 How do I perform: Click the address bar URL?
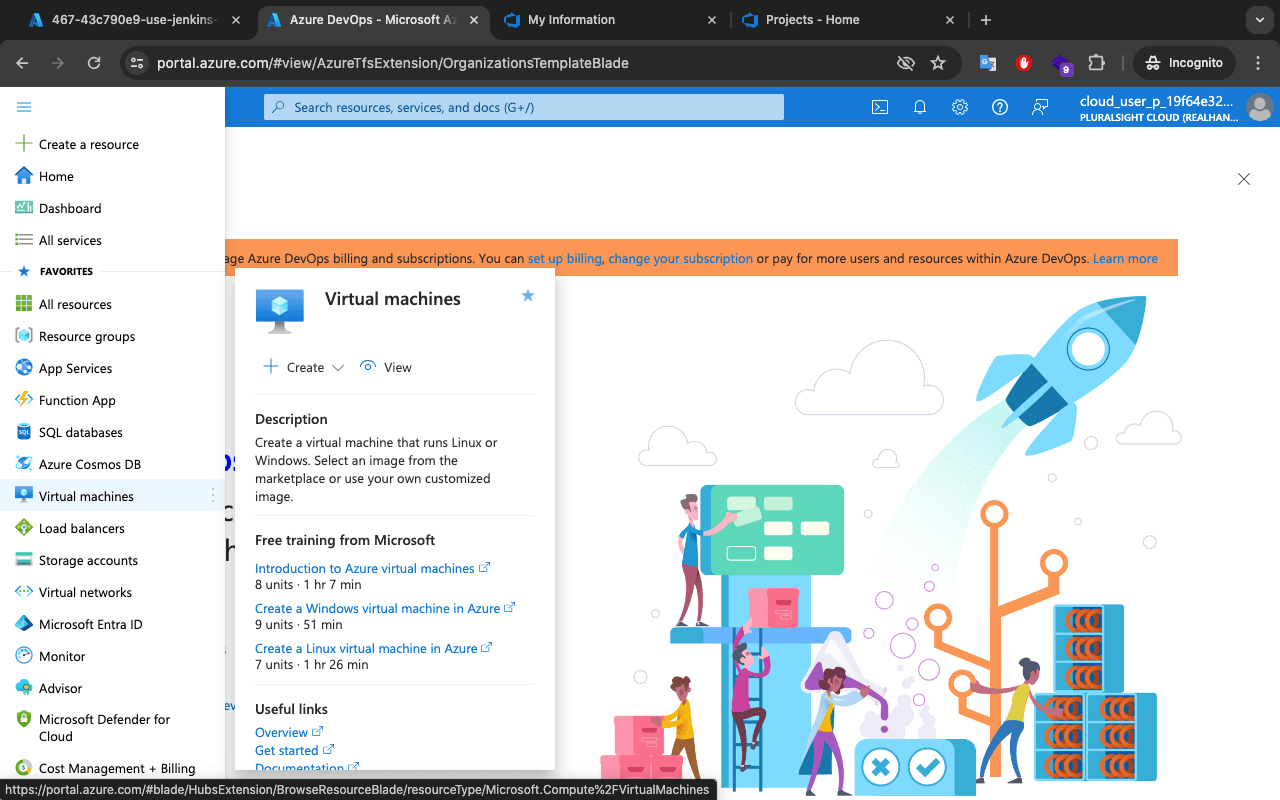pyautogui.click(x=393, y=63)
